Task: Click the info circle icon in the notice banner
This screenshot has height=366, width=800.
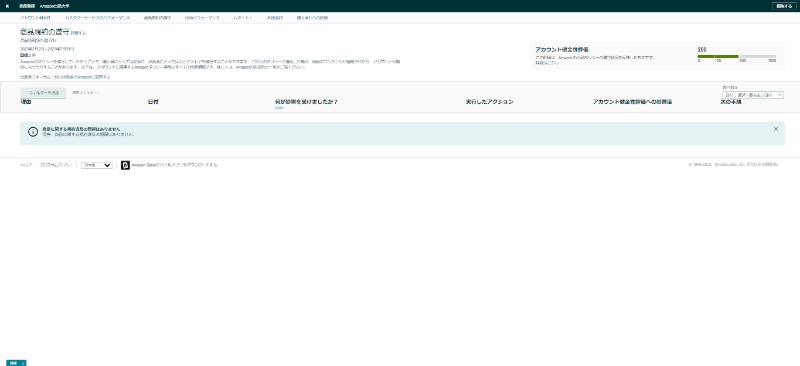Action: click(x=33, y=132)
